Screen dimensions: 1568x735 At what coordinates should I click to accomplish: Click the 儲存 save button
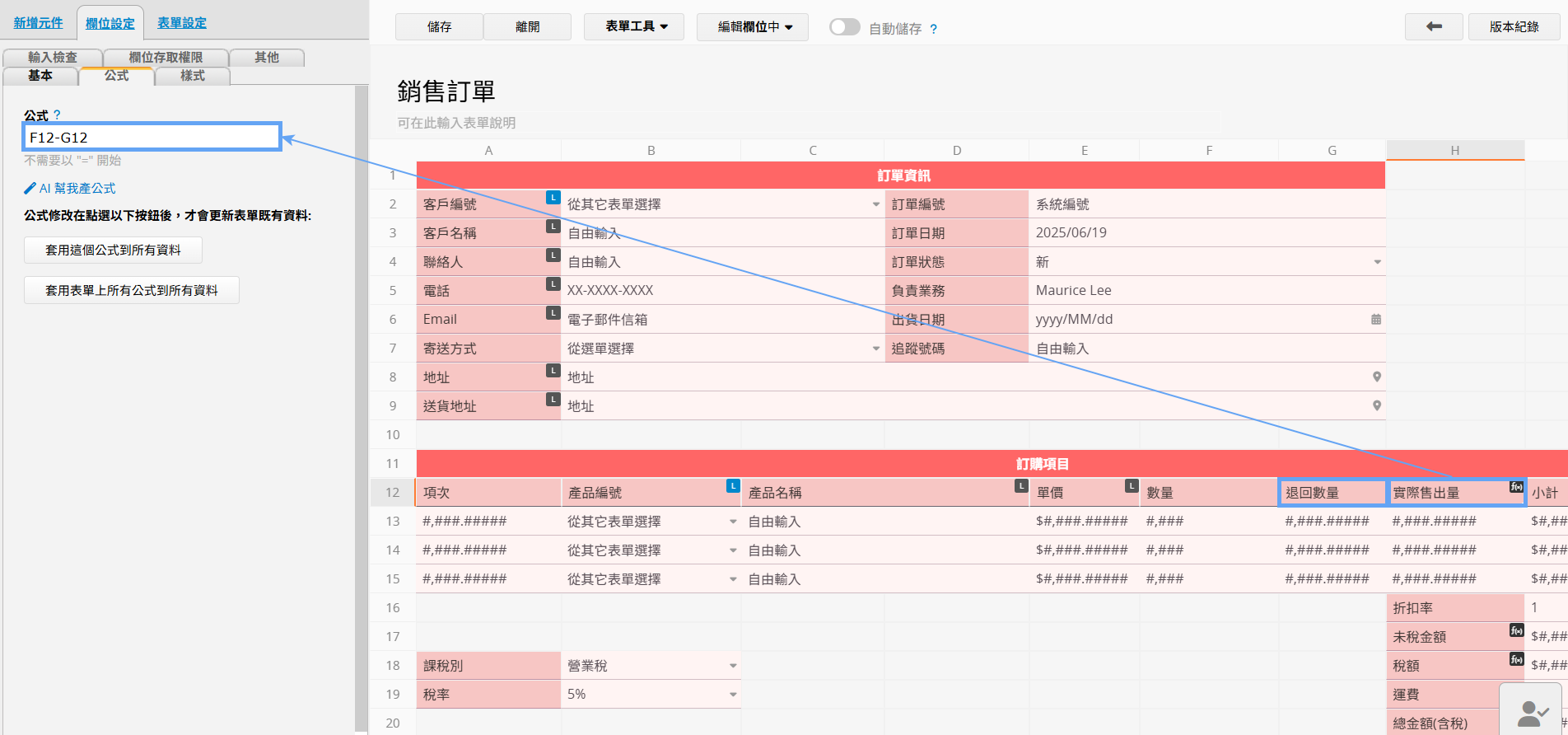[x=439, y=27]
